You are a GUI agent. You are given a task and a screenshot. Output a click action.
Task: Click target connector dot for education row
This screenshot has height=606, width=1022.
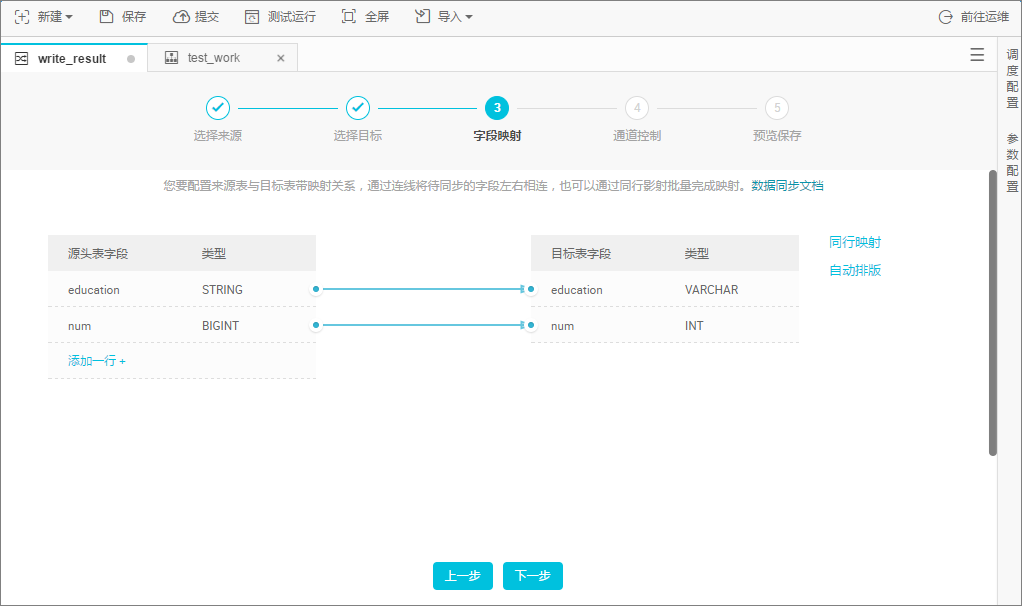[531, 289]
